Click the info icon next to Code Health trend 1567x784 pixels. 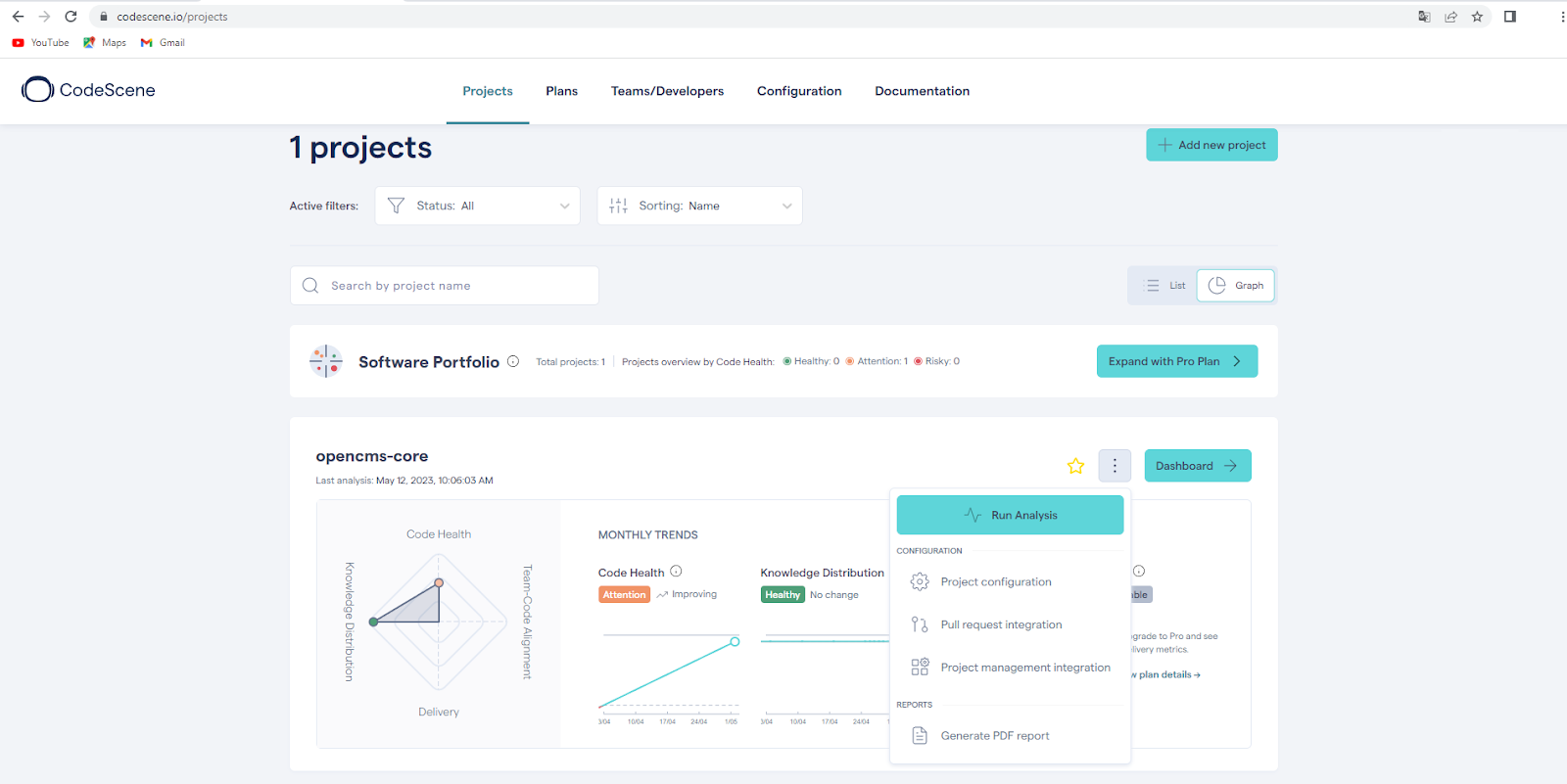676,572
